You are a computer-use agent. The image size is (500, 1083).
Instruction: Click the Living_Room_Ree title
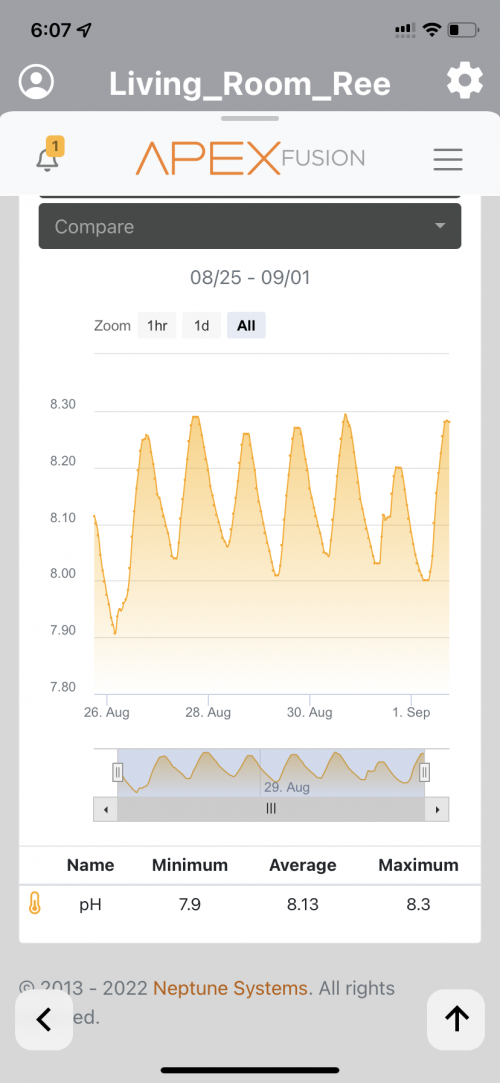250,84
